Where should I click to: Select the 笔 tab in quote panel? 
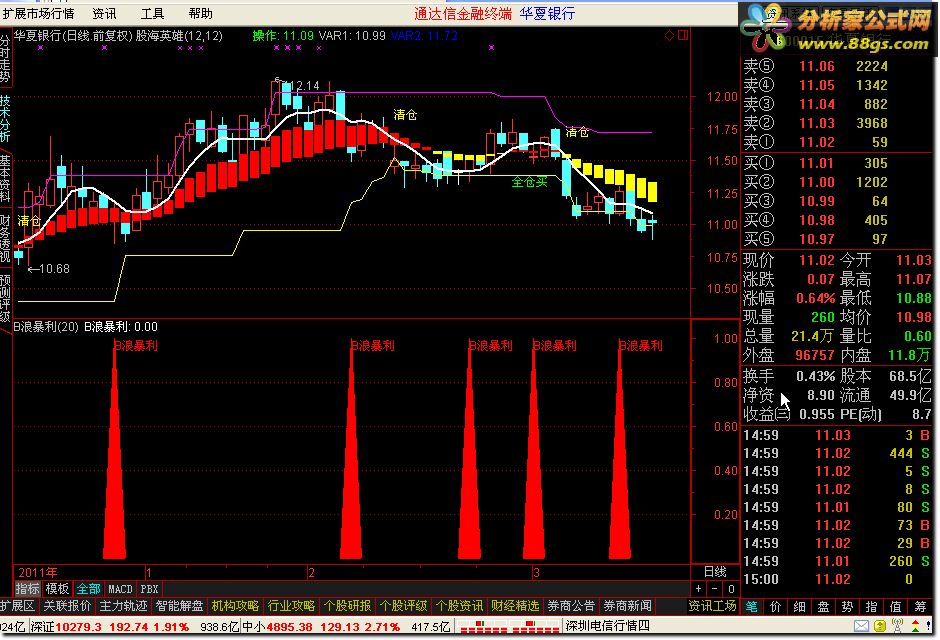click(752, 607)
